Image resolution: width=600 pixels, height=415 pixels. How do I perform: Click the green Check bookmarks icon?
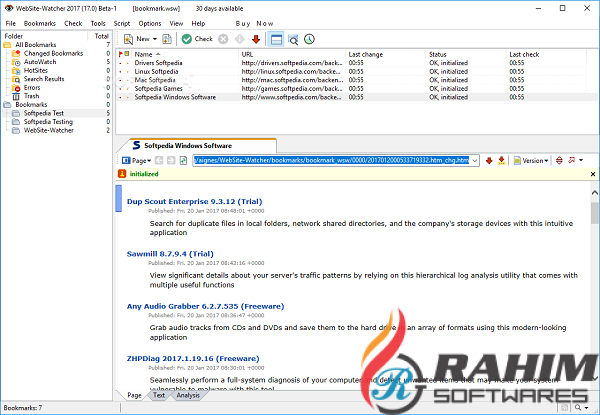[196, 39]
